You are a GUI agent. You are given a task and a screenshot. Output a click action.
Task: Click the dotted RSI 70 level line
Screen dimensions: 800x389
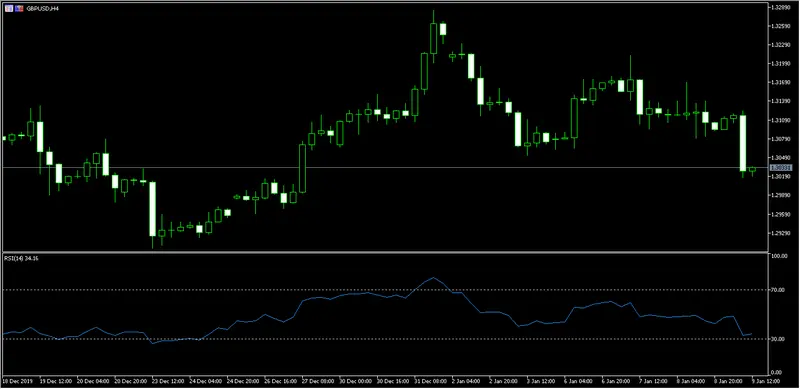(x=385, y=290)
